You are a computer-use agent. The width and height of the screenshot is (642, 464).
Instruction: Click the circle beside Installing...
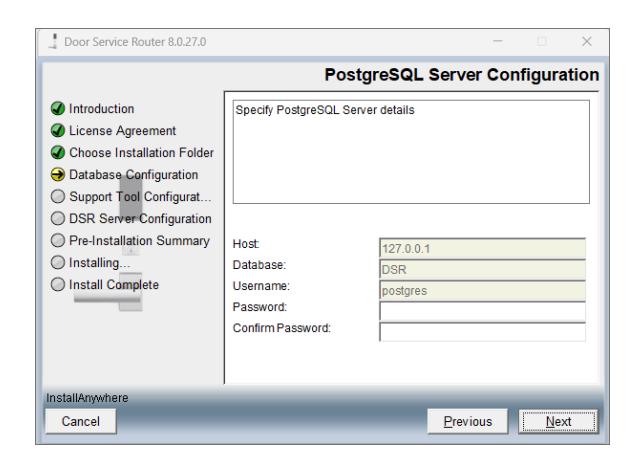[x=58, y=263]
